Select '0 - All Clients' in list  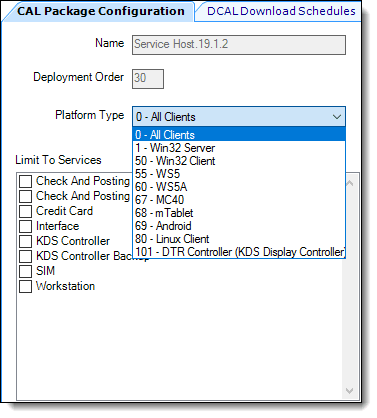point(239,135)
